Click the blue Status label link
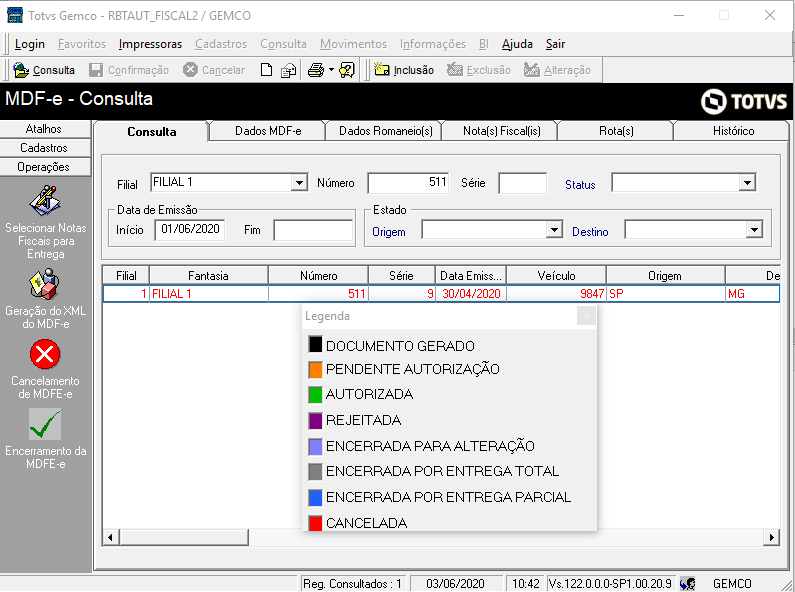Image resolution: width=795 pixels, height=592 pixels. 580,184
